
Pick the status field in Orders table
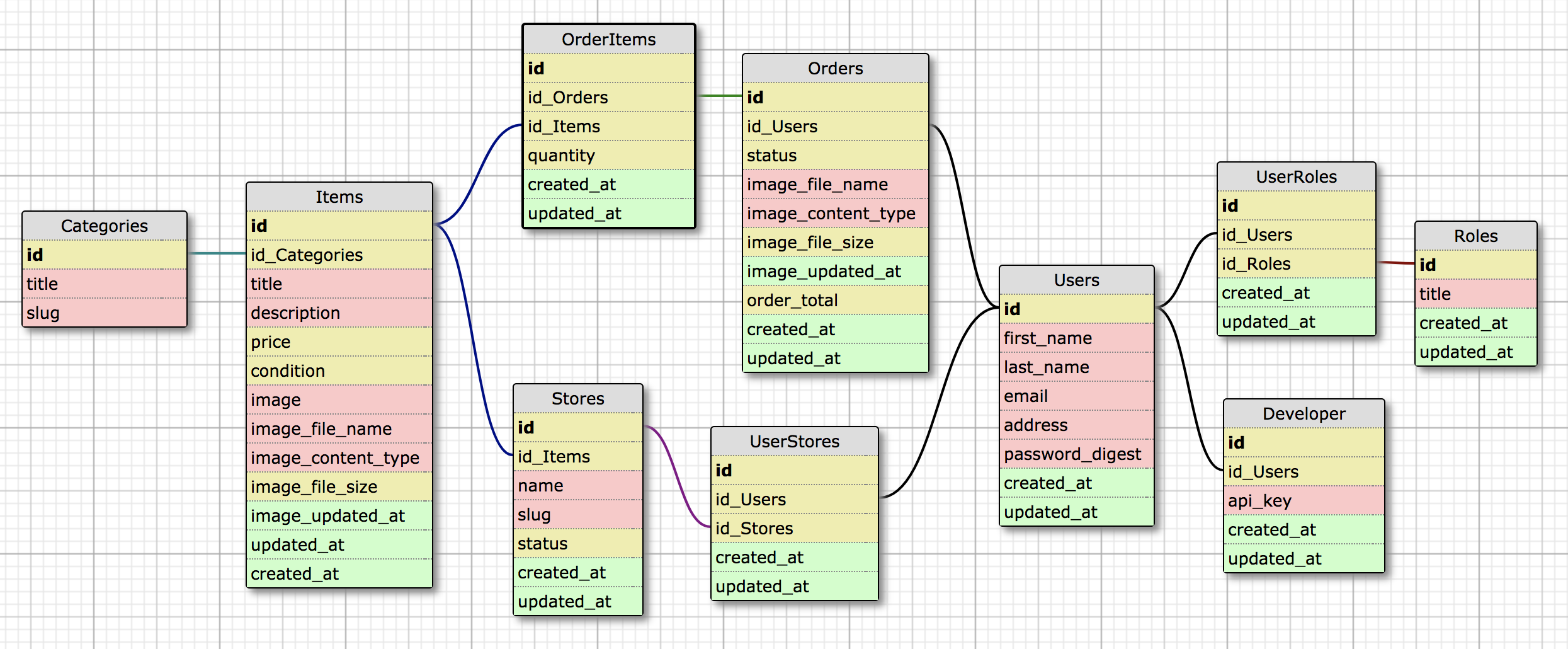tap(836, 155)
